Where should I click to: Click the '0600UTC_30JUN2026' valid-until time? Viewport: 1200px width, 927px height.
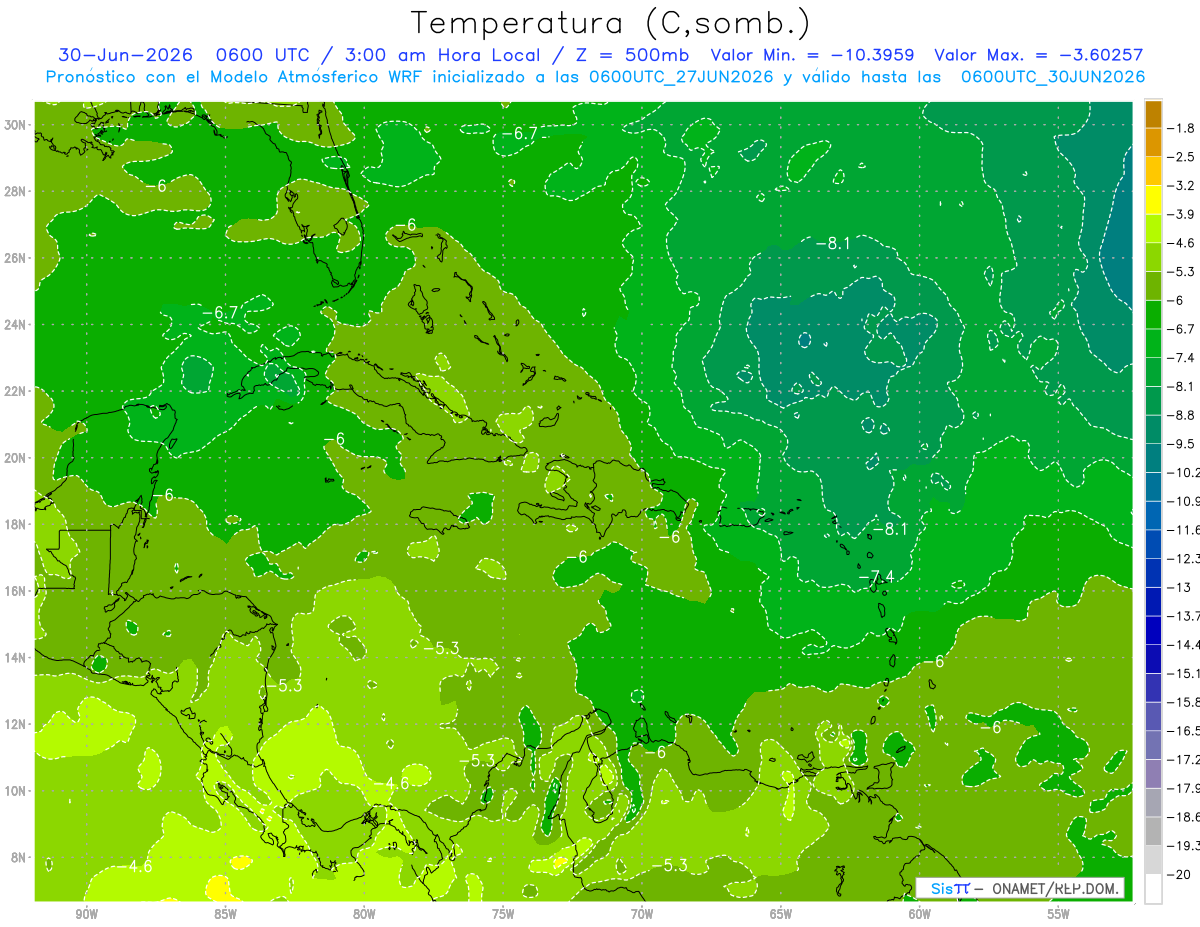pyautogui.click(x=1052, y=76)
